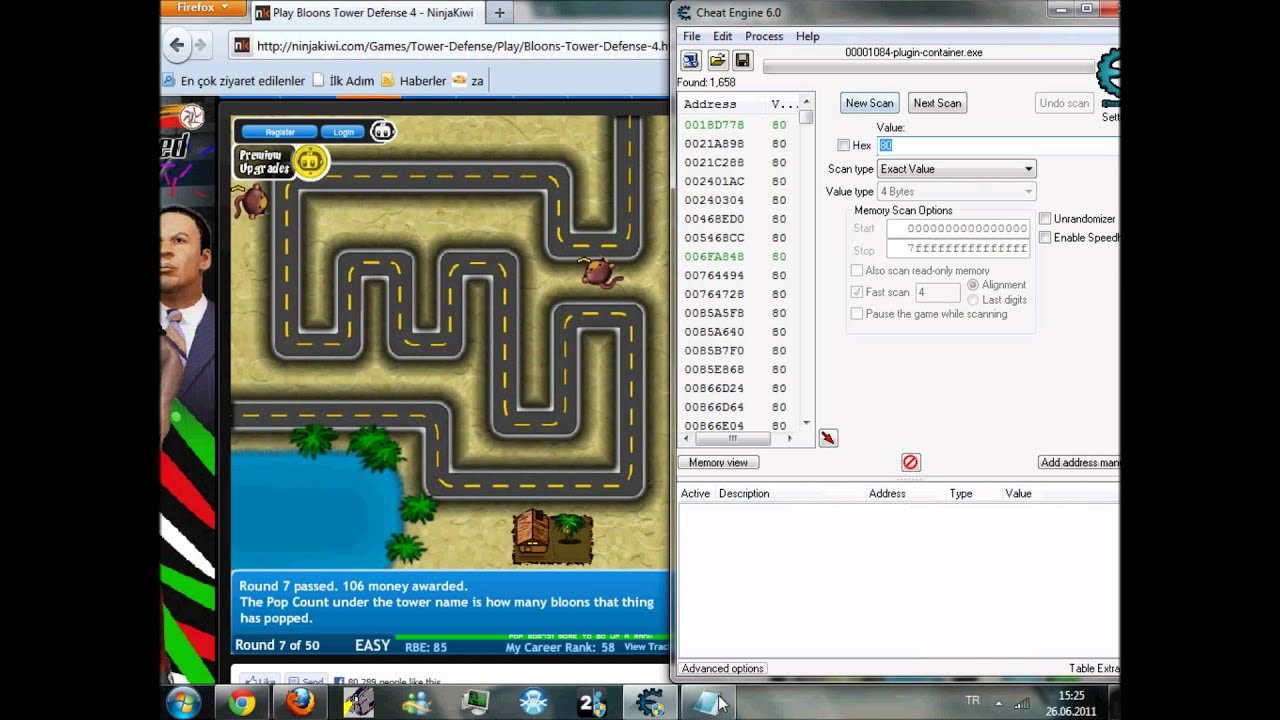Enable the Unrandomizer checkbox
This screenshot has width=1280, height=720.
click(1045, 219)
